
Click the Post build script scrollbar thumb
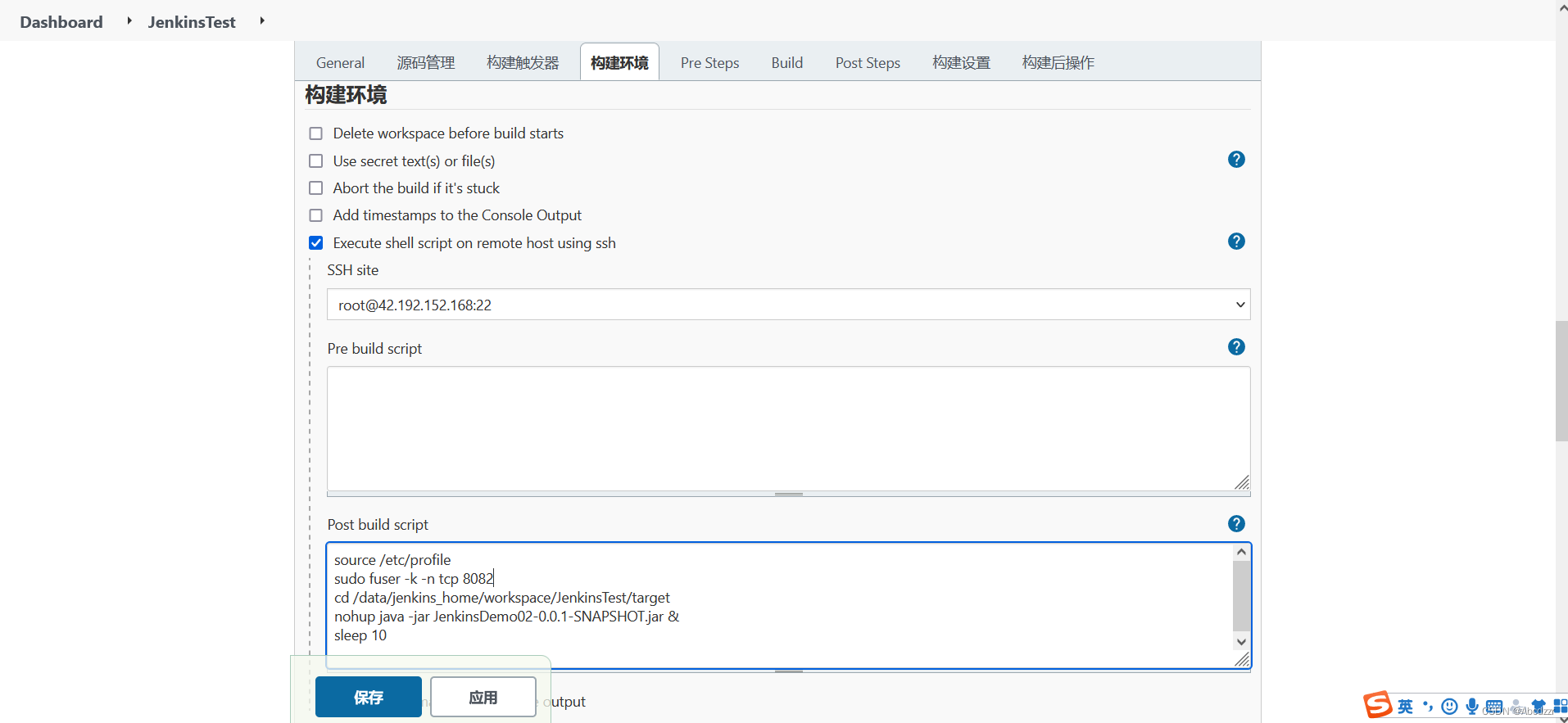(x=1241, y=595)
